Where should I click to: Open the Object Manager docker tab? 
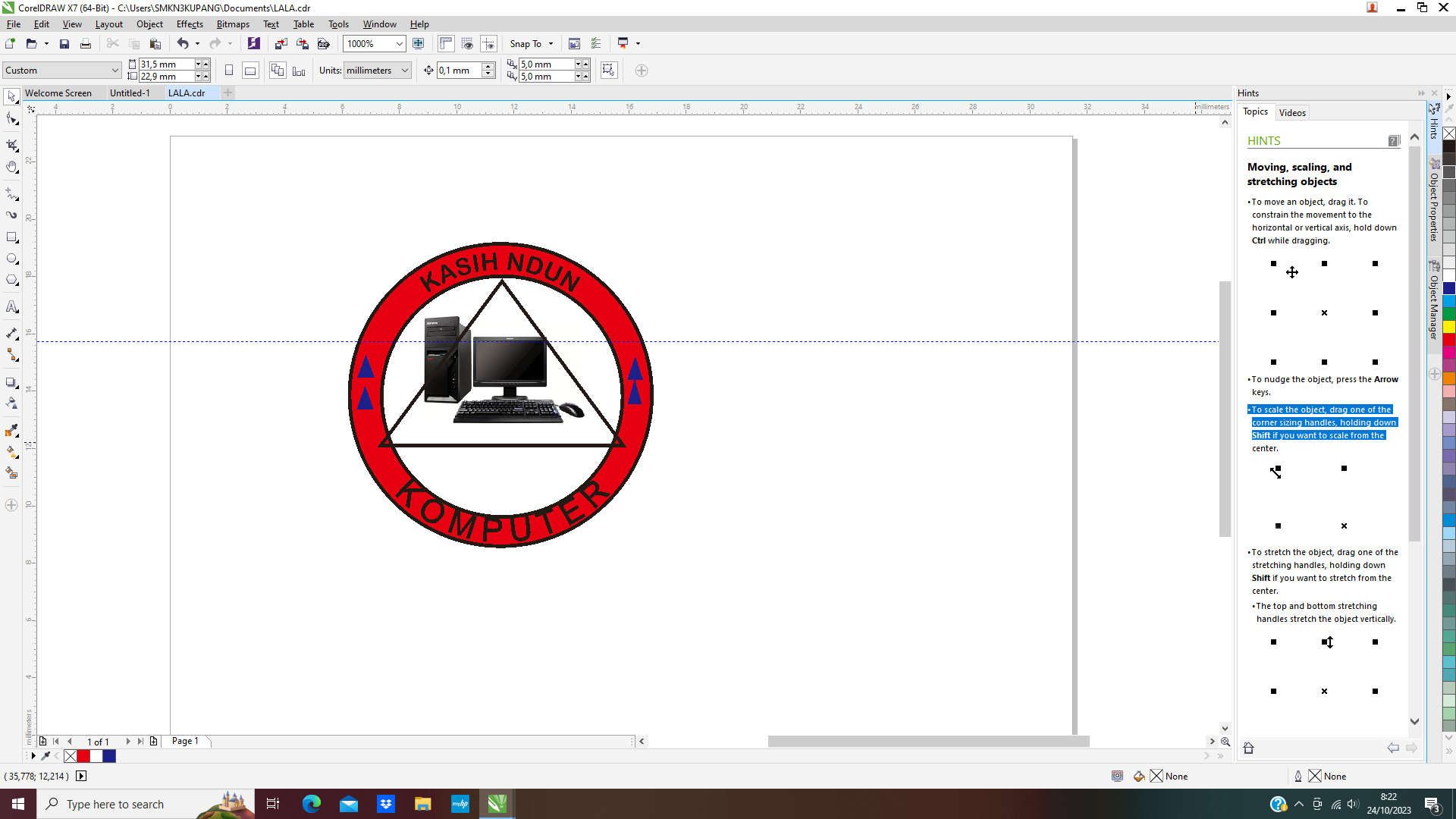(x=1434, y=300)
